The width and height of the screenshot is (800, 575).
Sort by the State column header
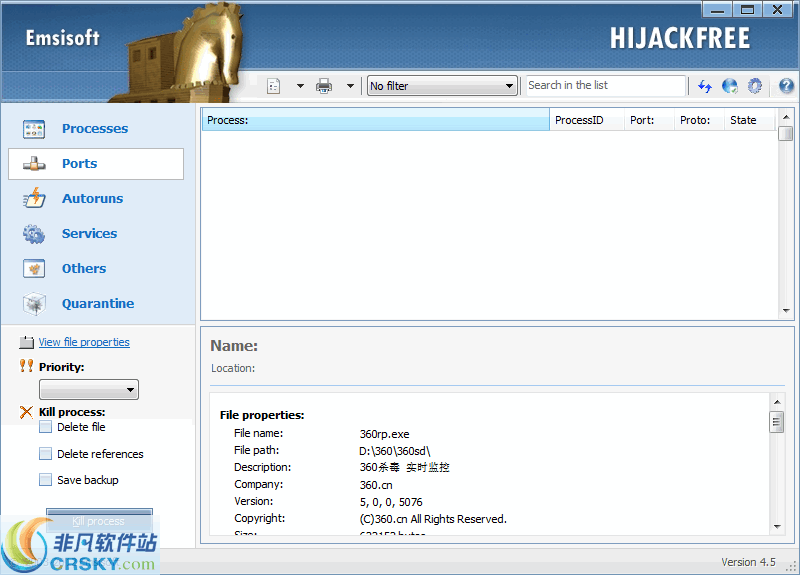(751, 120)
